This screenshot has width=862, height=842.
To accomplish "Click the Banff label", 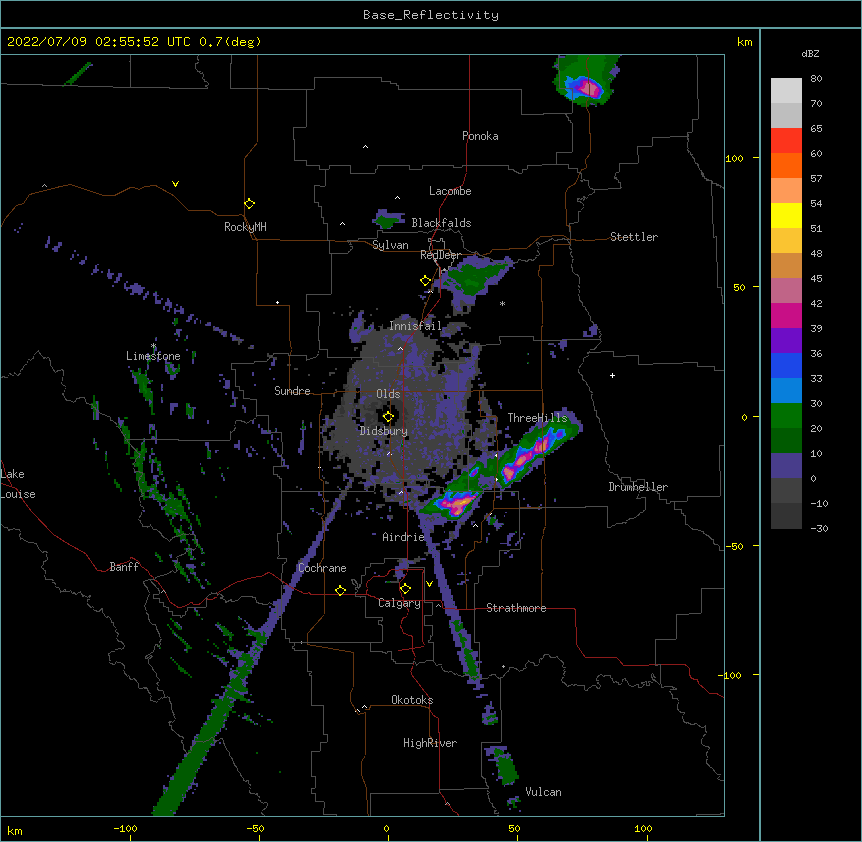I will point(124,567).
